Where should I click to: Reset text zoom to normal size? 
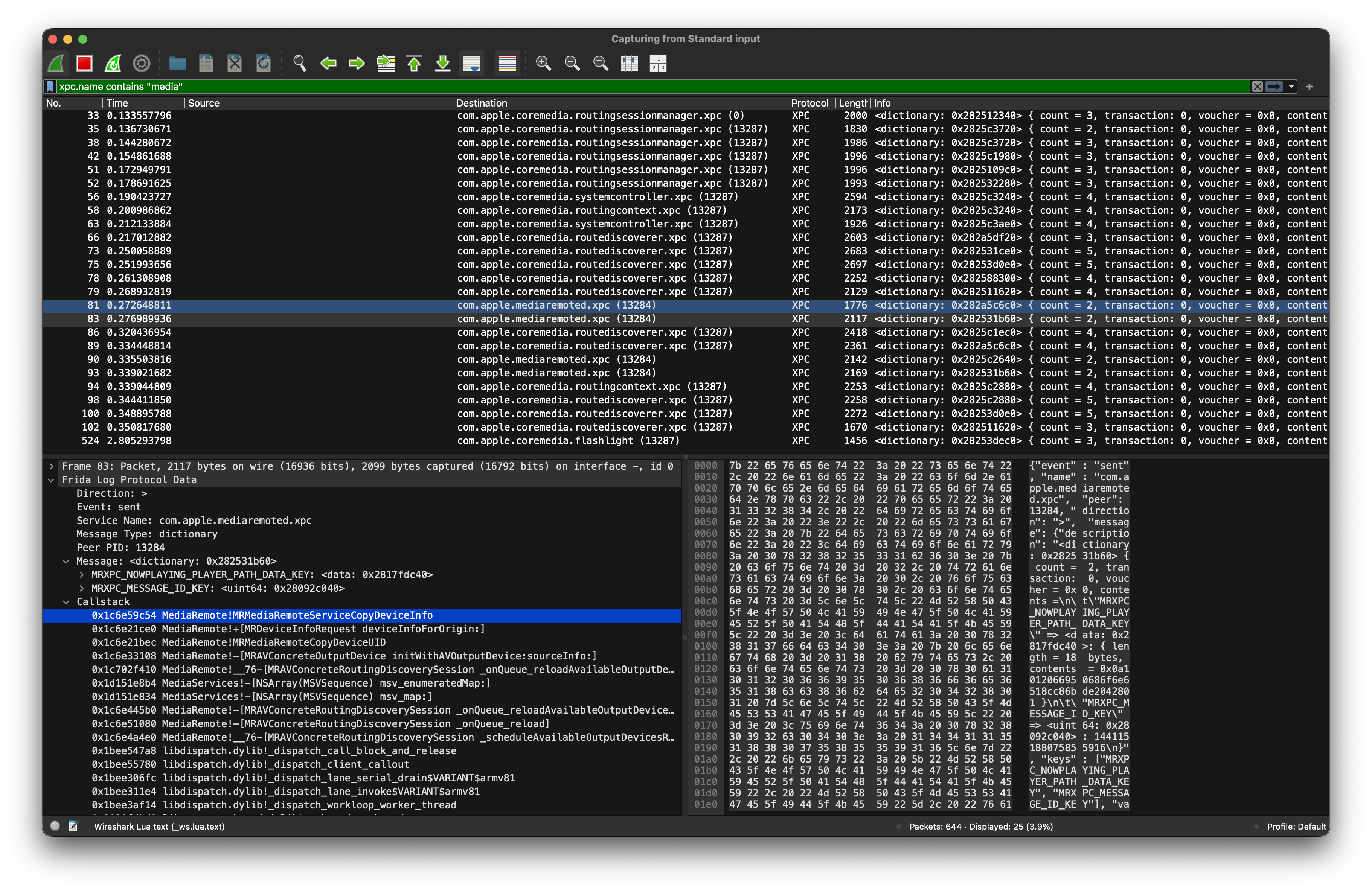pos(601,63)
